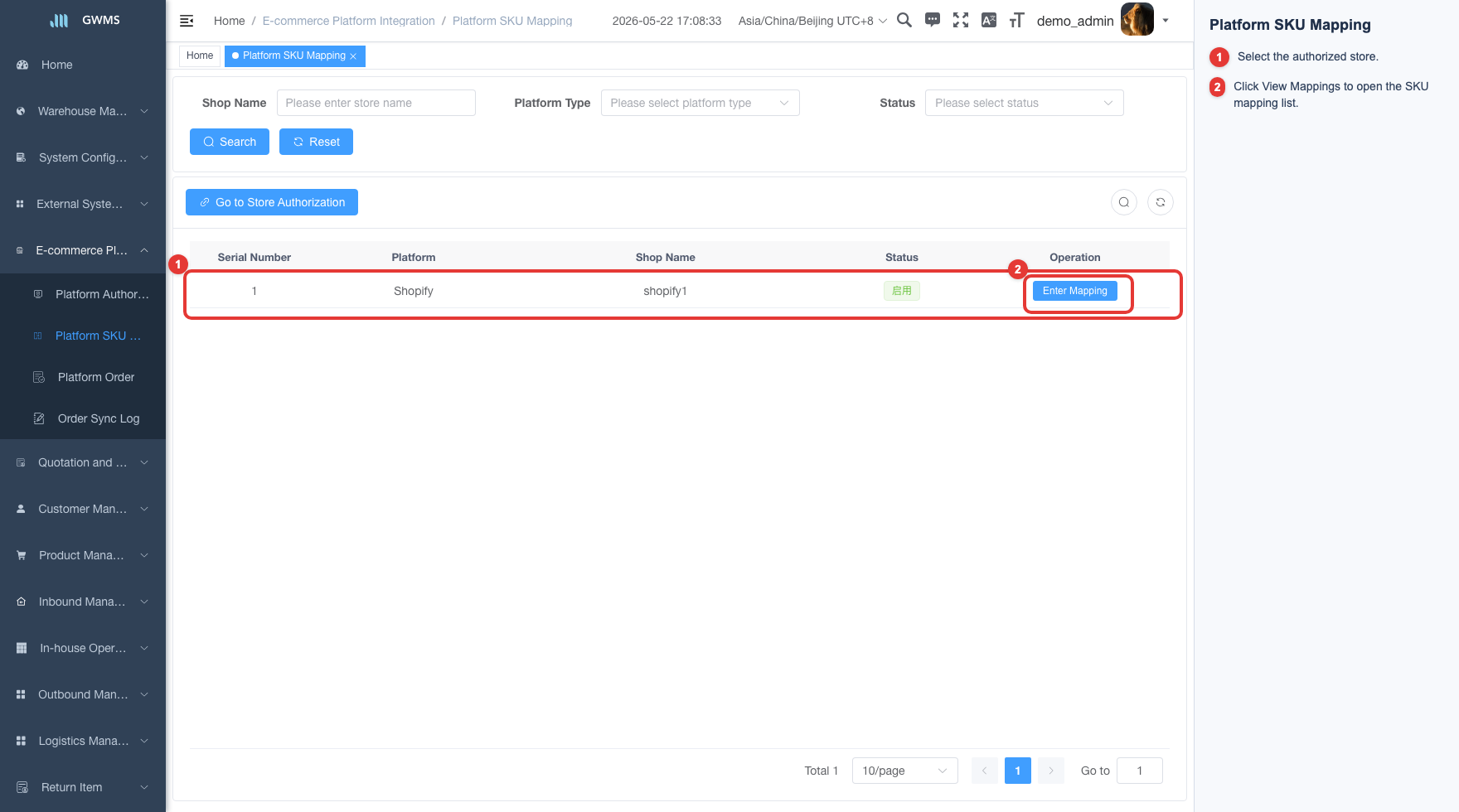
Task: Expand the Warehouse Management menu
Action: click(x=83, y=111)
